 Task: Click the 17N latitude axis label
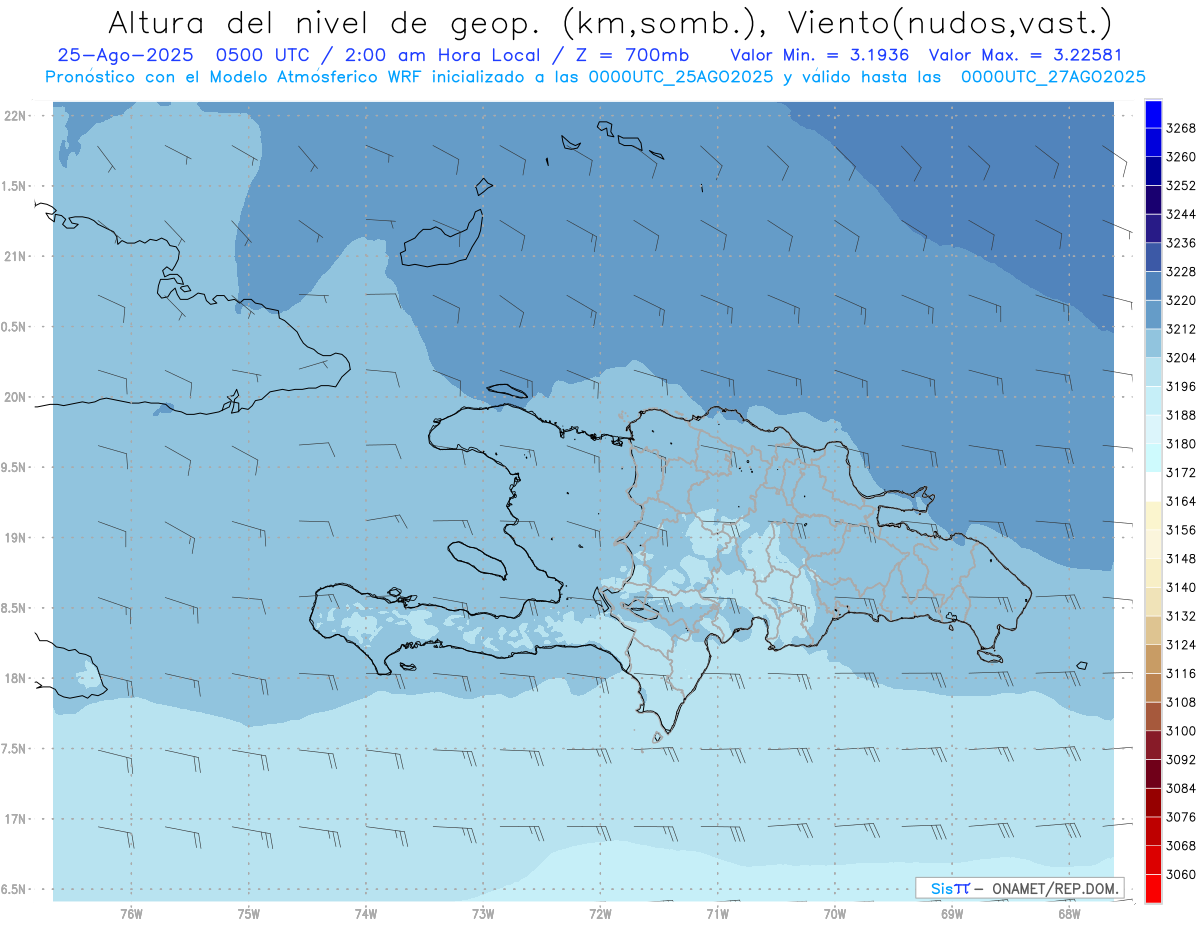(x=14, y=819)
